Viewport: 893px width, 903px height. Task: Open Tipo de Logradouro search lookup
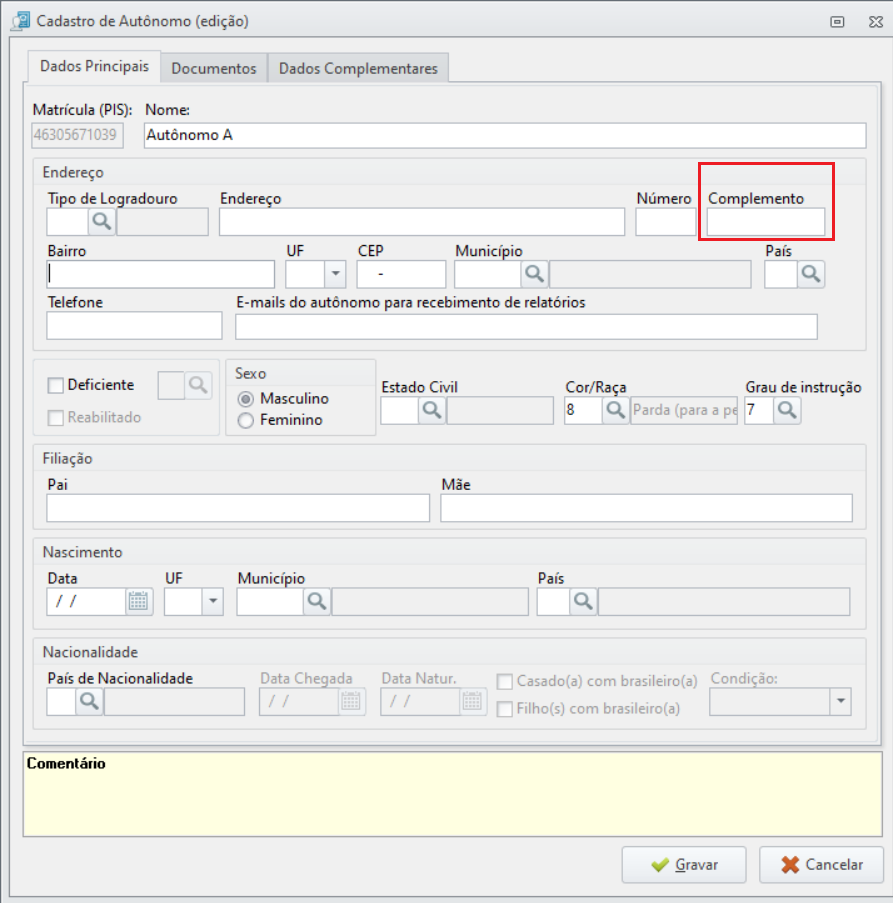(102, 222)
